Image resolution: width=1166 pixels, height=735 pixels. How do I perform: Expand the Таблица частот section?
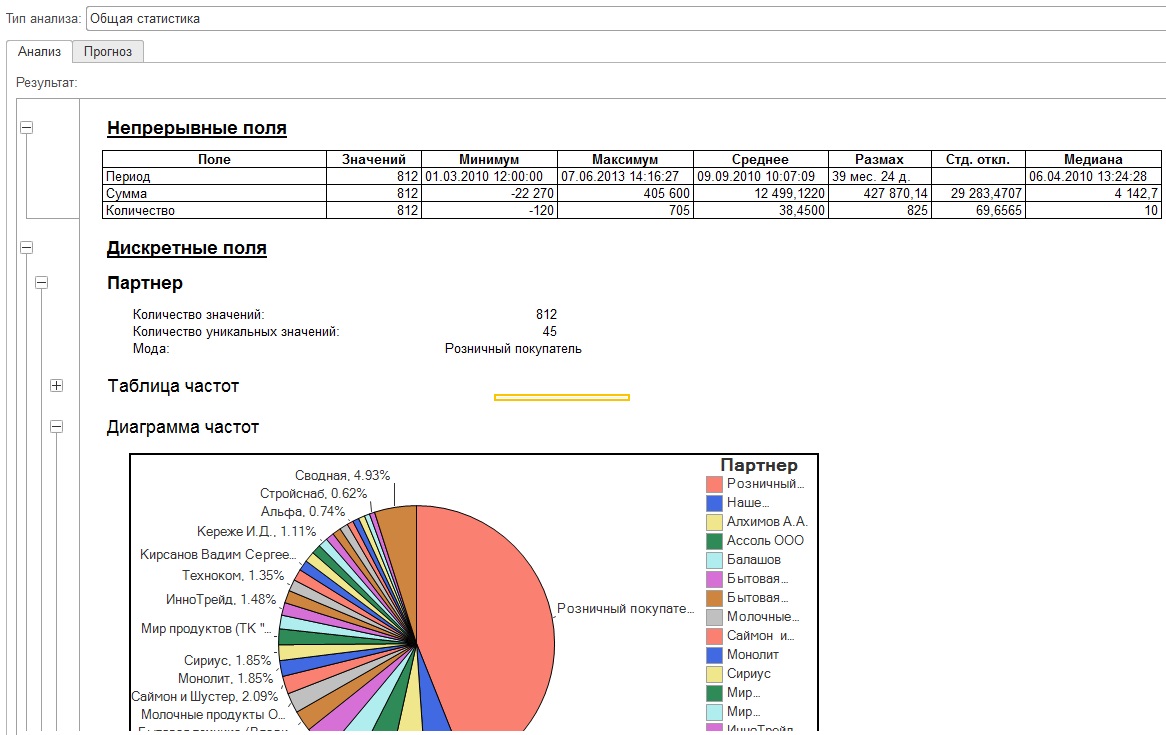click(x=57, y=385)
